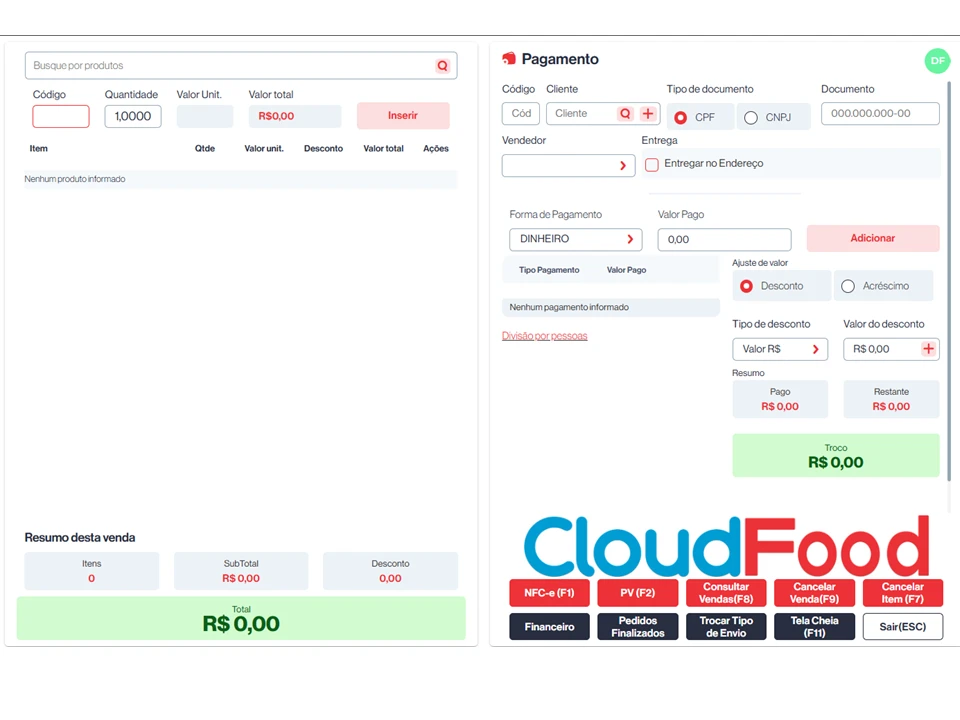Open Pedidos Finalizados
The height and width of the screenshot is (720, 960).
click(637, 627)
